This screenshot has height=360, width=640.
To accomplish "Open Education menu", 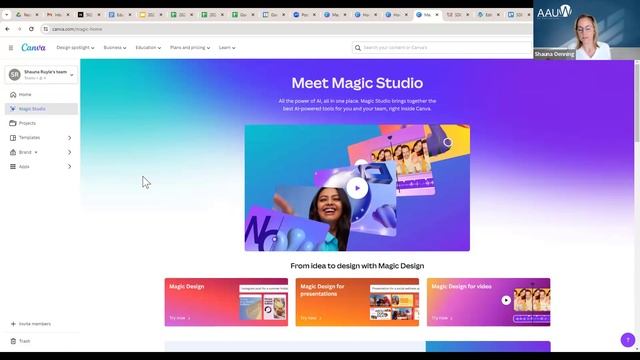I will click(148, 48).
